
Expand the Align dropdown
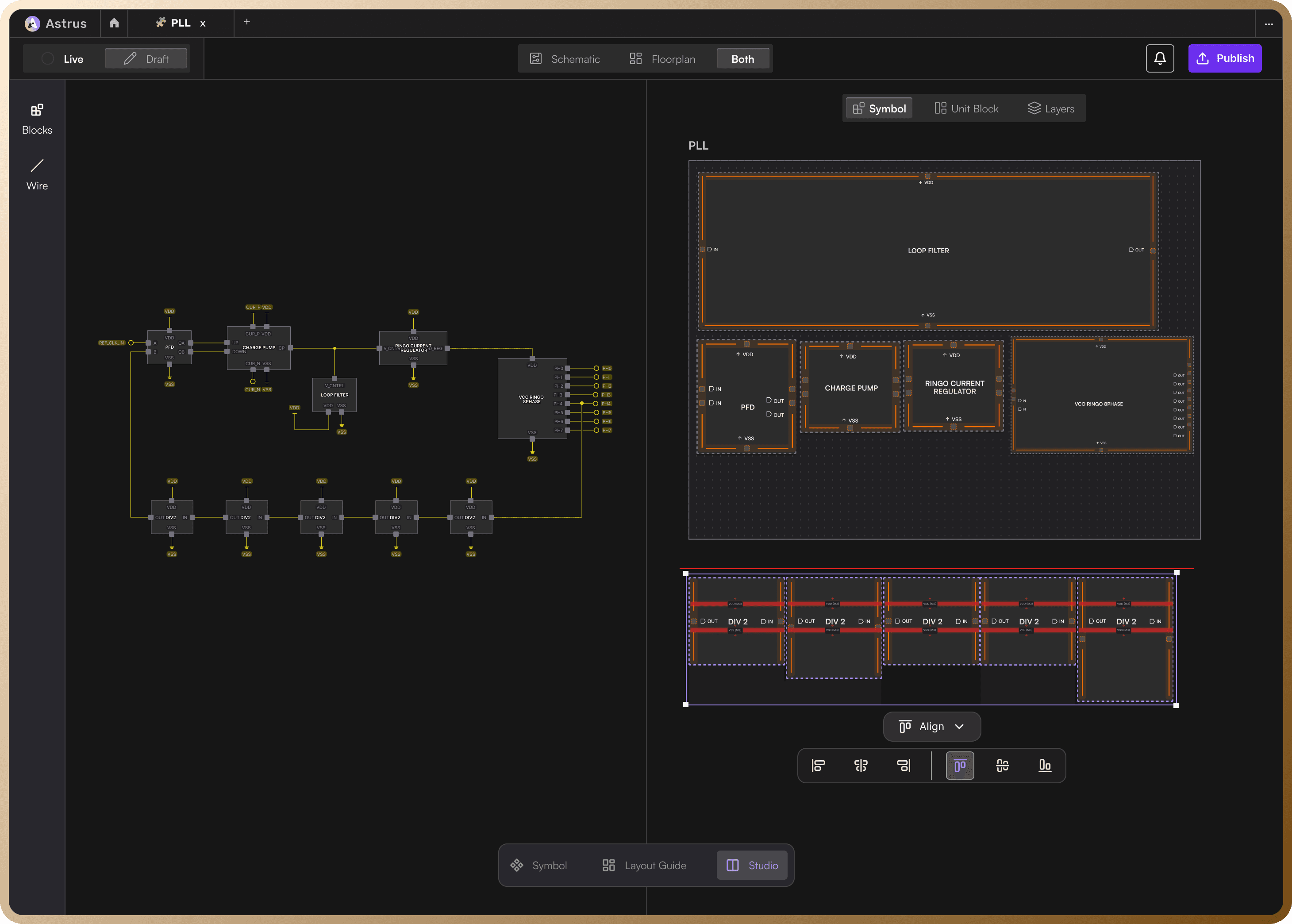coord(932,727)
